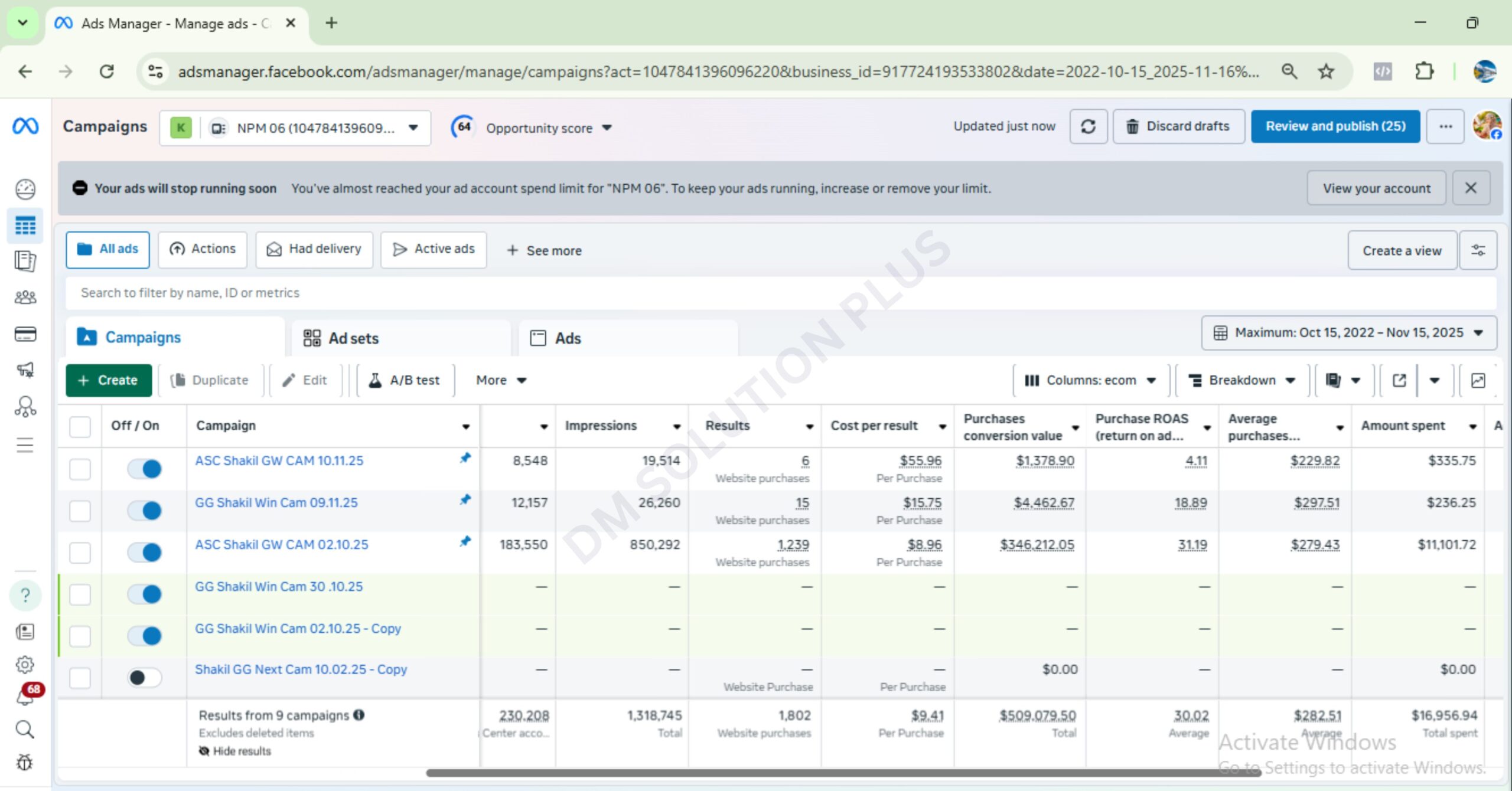This screenshot has width=1512, height=791.
Task: Click the horizontal table scrollbar
Action: 843,773
